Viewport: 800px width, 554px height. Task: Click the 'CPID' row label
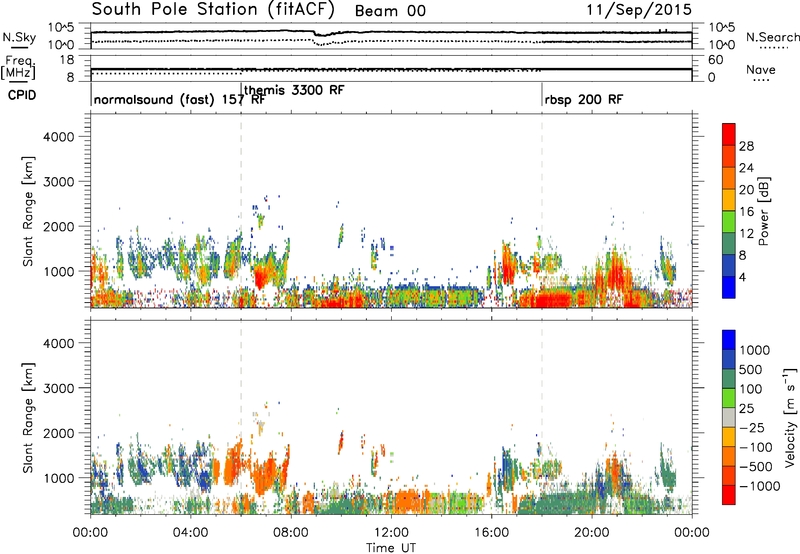(22, 95)
